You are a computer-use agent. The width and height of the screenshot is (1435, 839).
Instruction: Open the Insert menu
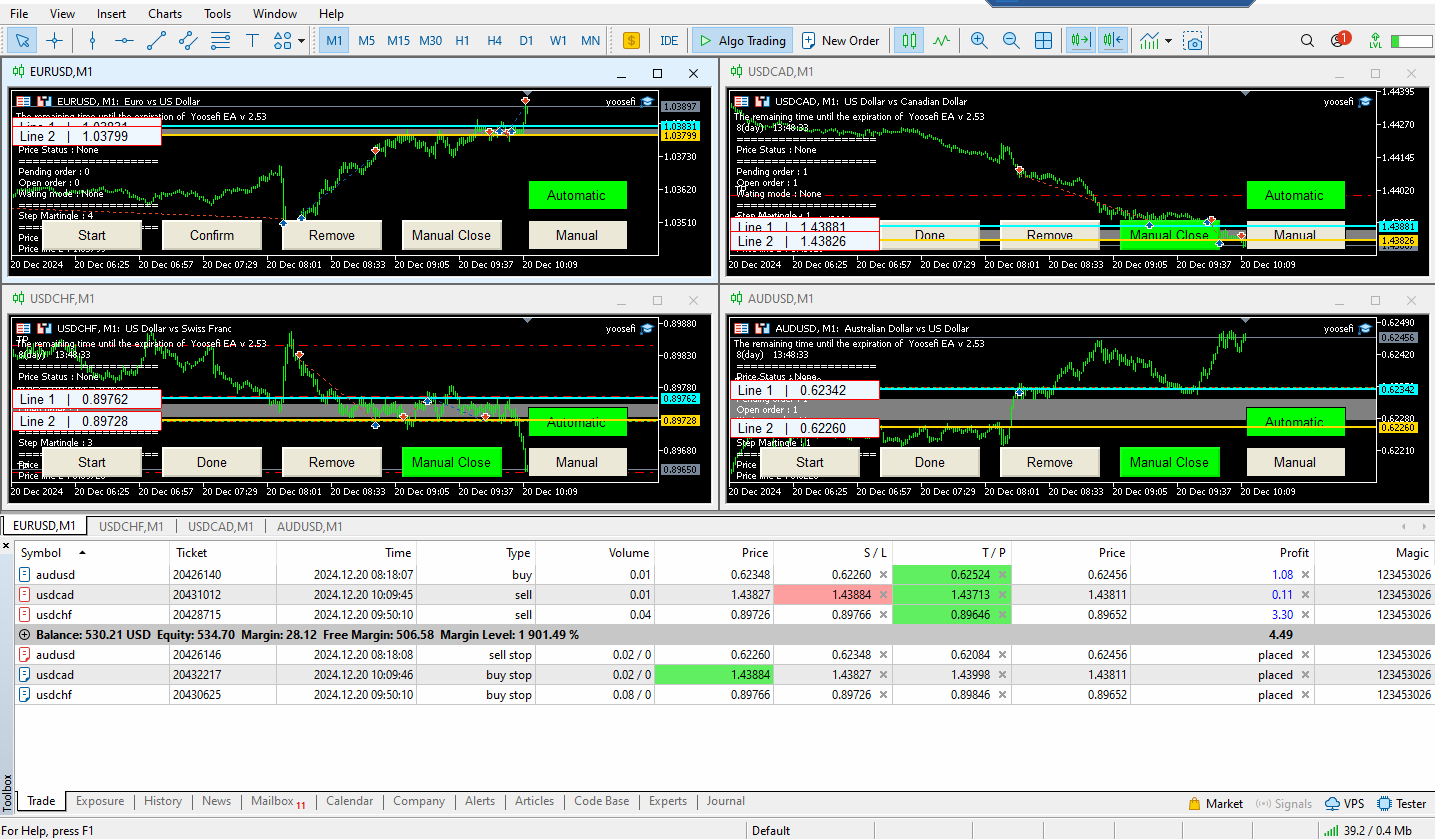tap(112, 14)
